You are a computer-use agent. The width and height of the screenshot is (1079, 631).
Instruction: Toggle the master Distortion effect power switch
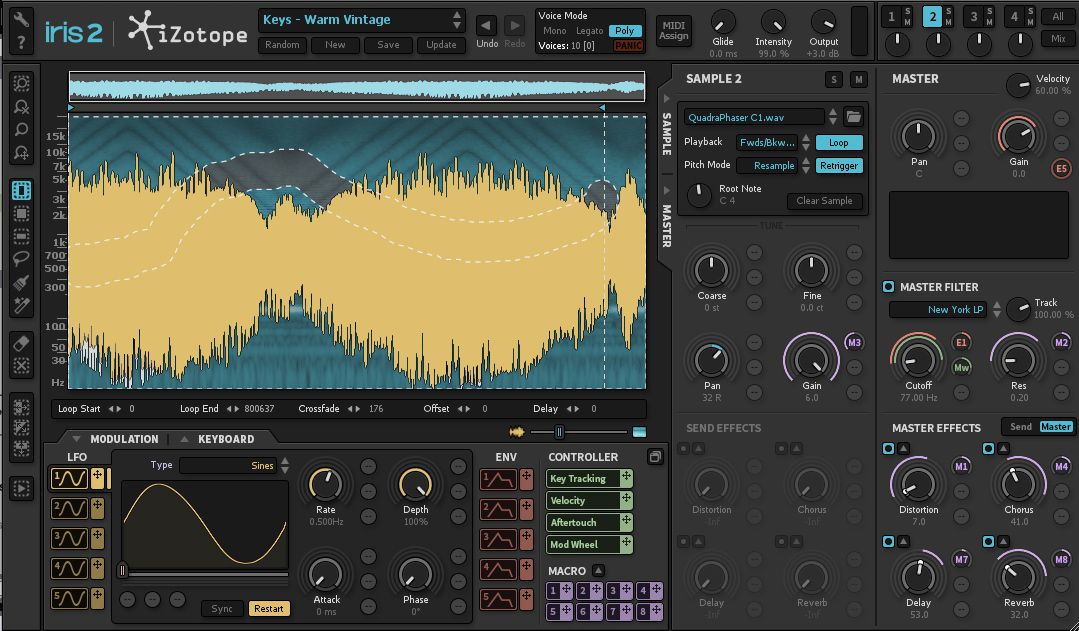pos(888,449)
